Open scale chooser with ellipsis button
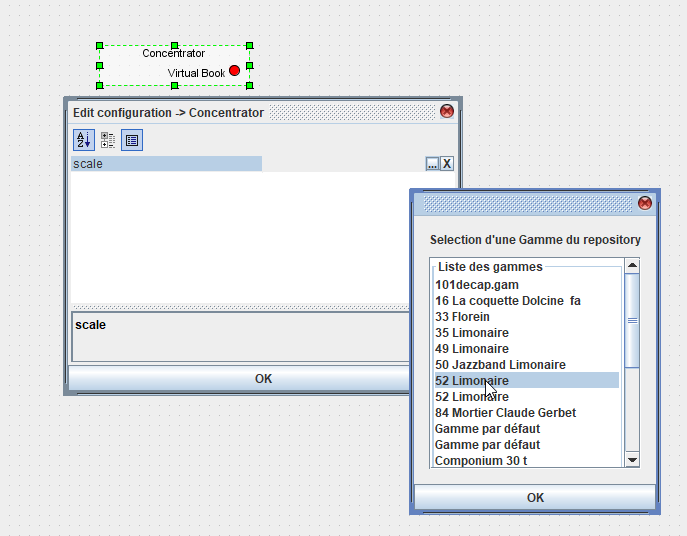The height and width of the screenshot is (536, 687). 432,164
